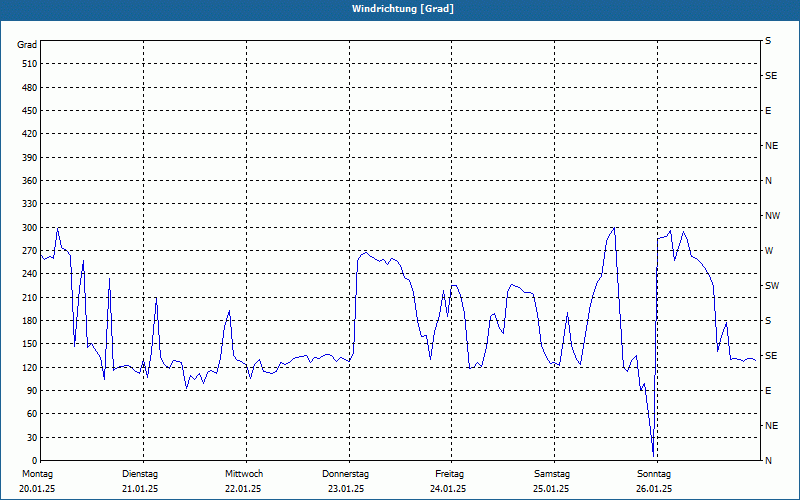Viewport: 800px width, 500px height.
Task: Click the NW compass label
Action: tap(772, 216)
